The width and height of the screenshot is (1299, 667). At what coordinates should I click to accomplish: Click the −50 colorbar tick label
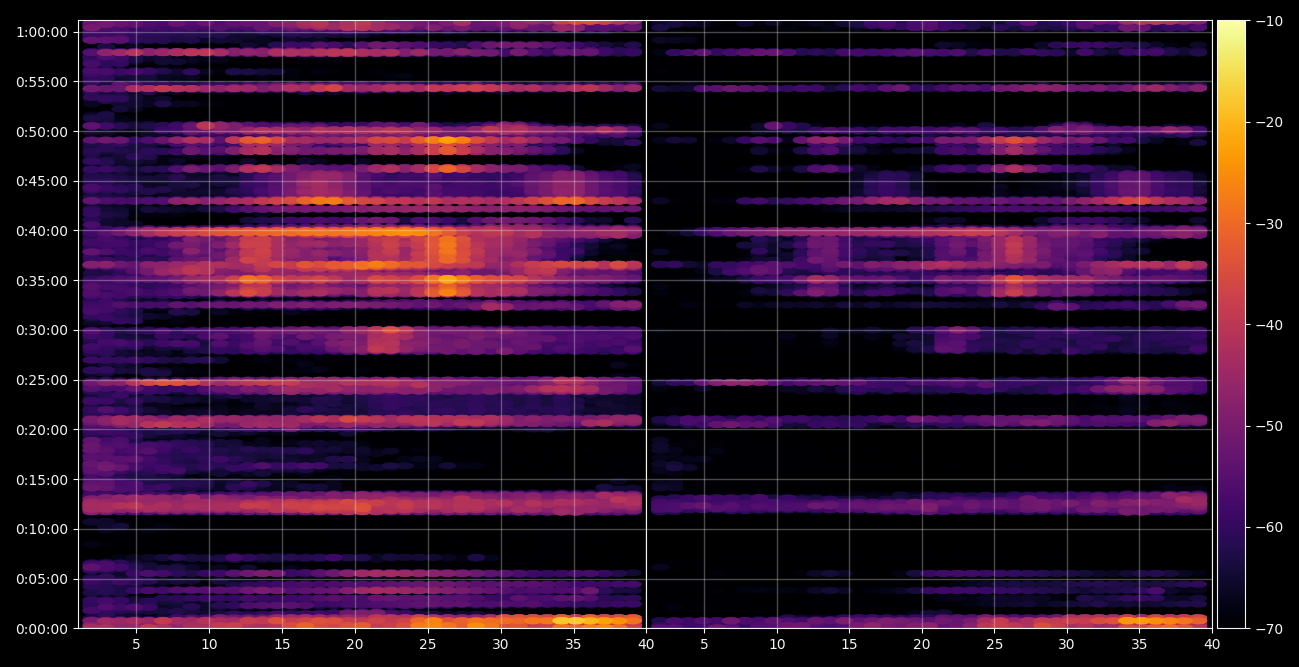(x=1268, y=426)
